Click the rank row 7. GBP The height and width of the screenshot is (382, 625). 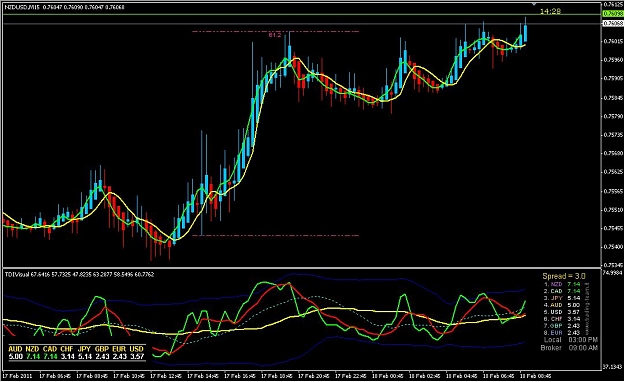562,325
